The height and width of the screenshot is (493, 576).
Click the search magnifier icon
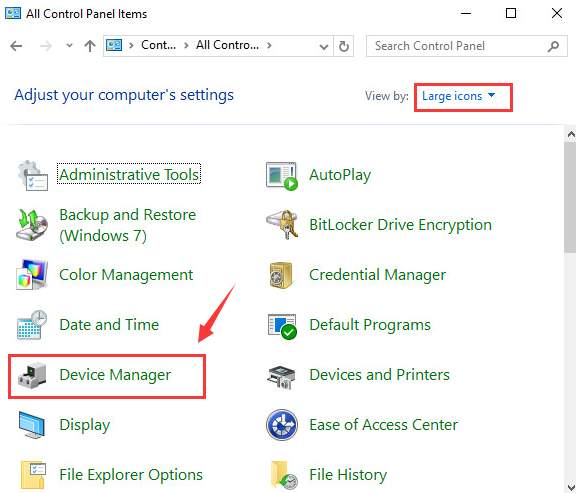pyautogui.click(x=553, y=46)
